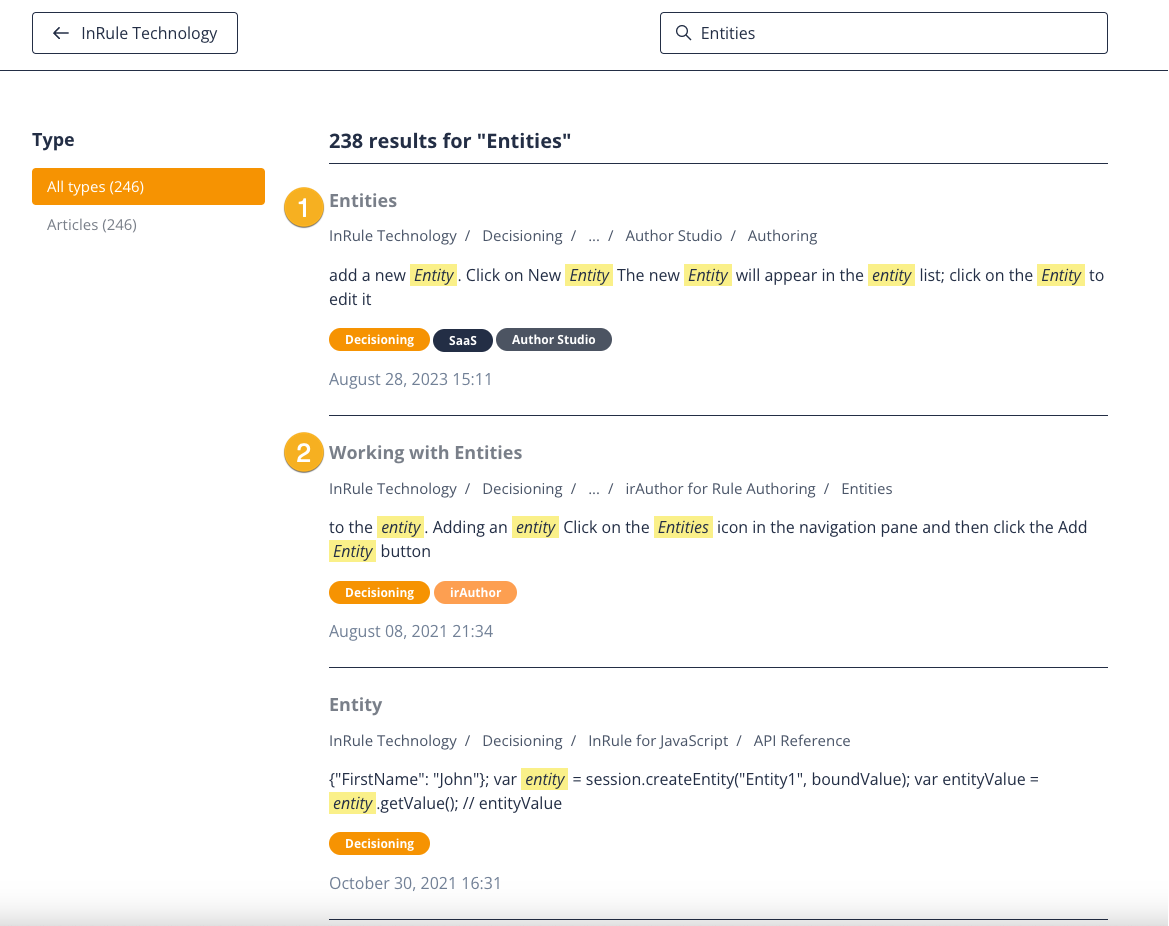Click the orange number 2 badge

point(303,452)
